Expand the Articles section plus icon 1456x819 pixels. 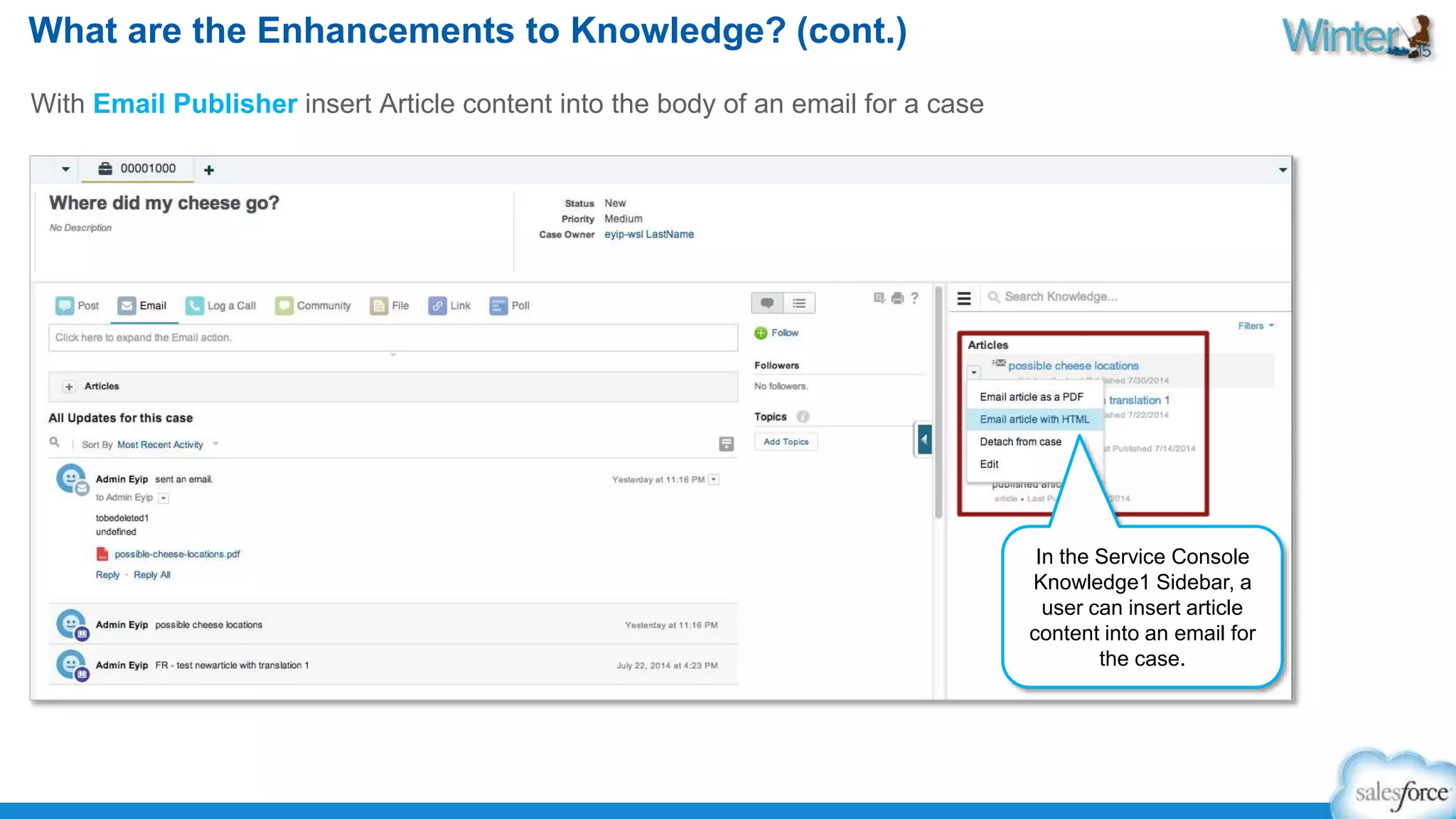point(69,387)
